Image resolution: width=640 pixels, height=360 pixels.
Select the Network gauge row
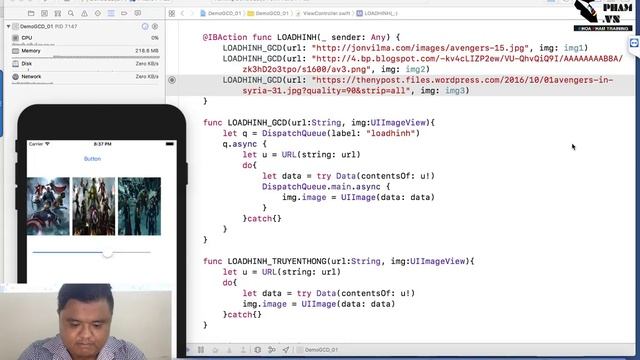pos(85,77)
